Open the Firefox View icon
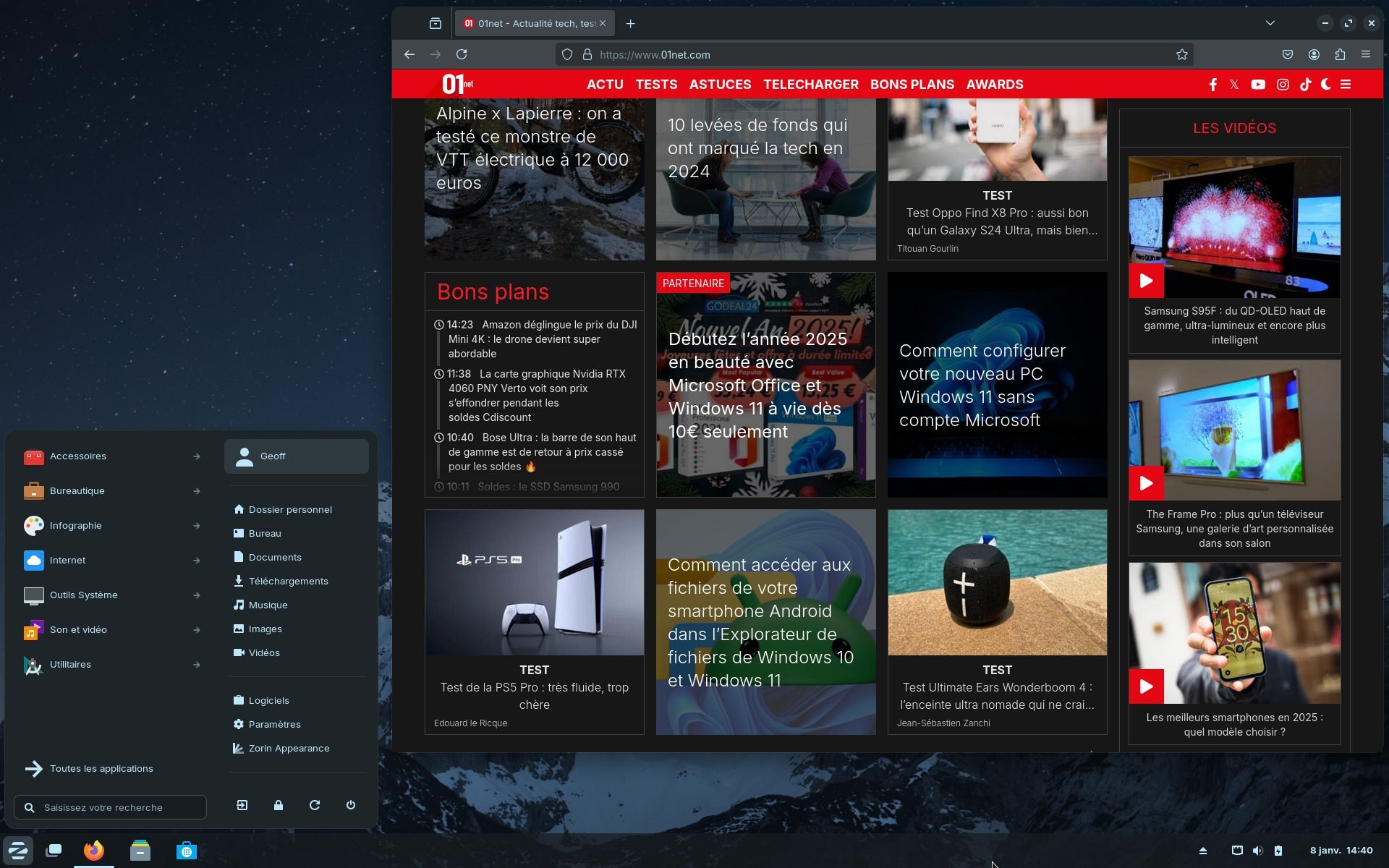 435,24
